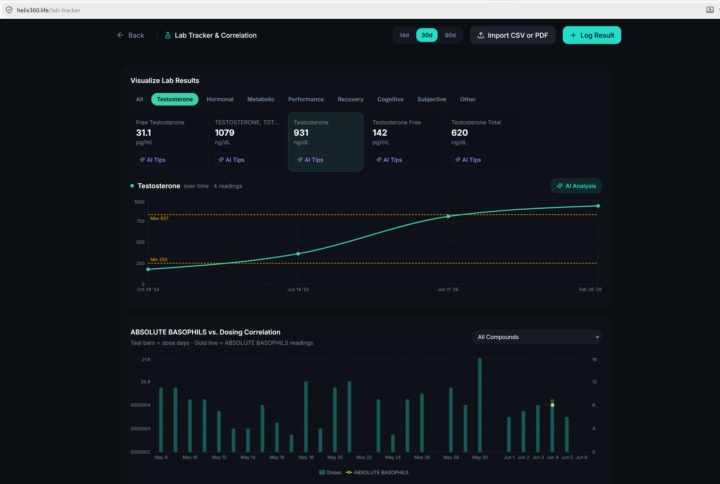Click the flask icon beside Lab Tracker title
The image size is (720, 484).
(168, 35)
